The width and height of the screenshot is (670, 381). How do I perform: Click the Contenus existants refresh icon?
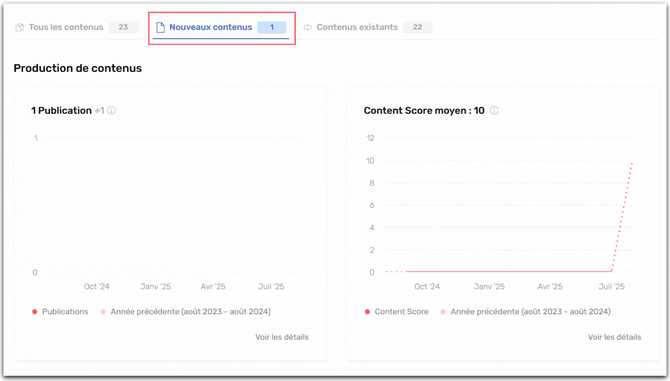pyautogui.click(x=307, y=27)
